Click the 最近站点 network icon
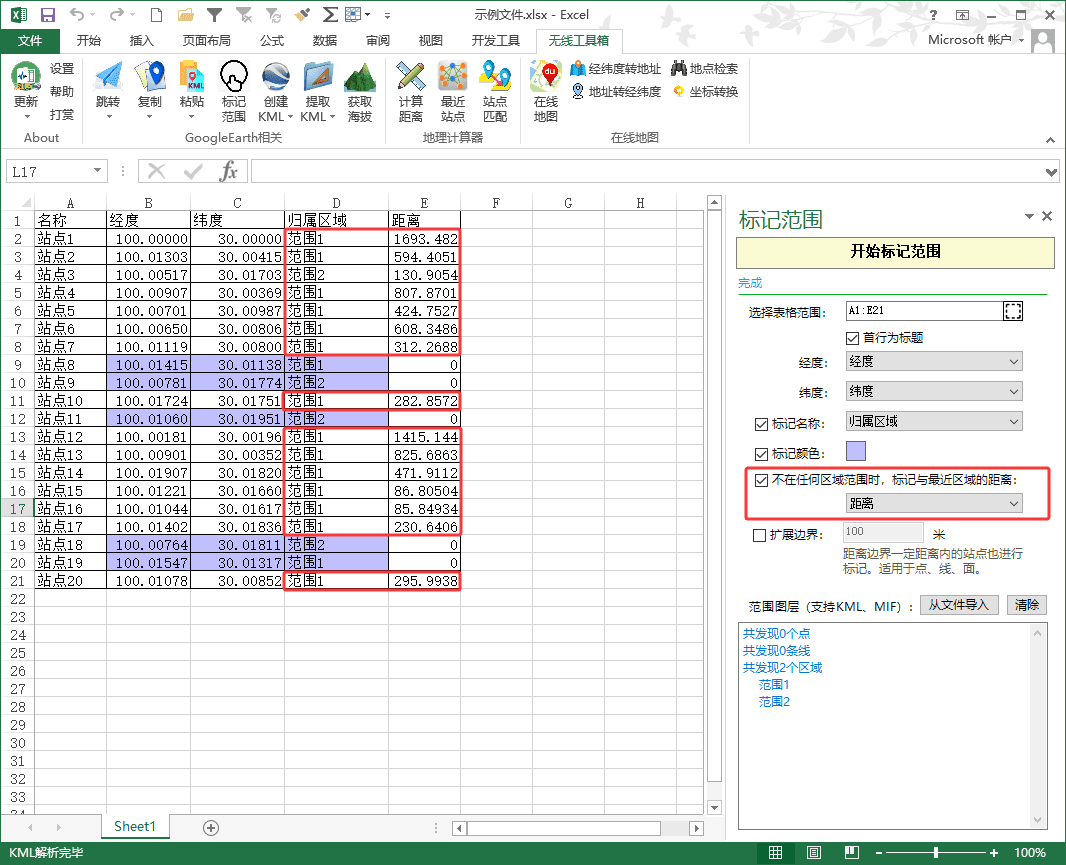The image size is (1066, 865). 453,76
